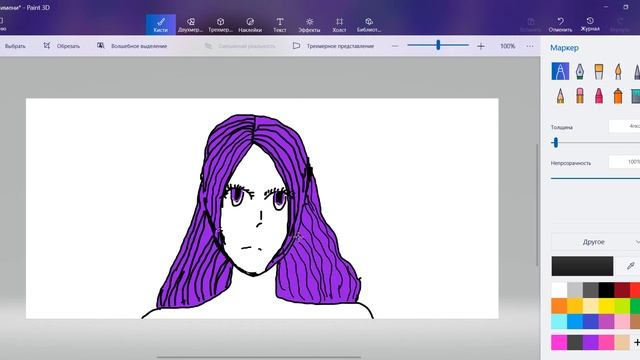
Task: Pick the eyedropper tool
Action: (631, 266)
